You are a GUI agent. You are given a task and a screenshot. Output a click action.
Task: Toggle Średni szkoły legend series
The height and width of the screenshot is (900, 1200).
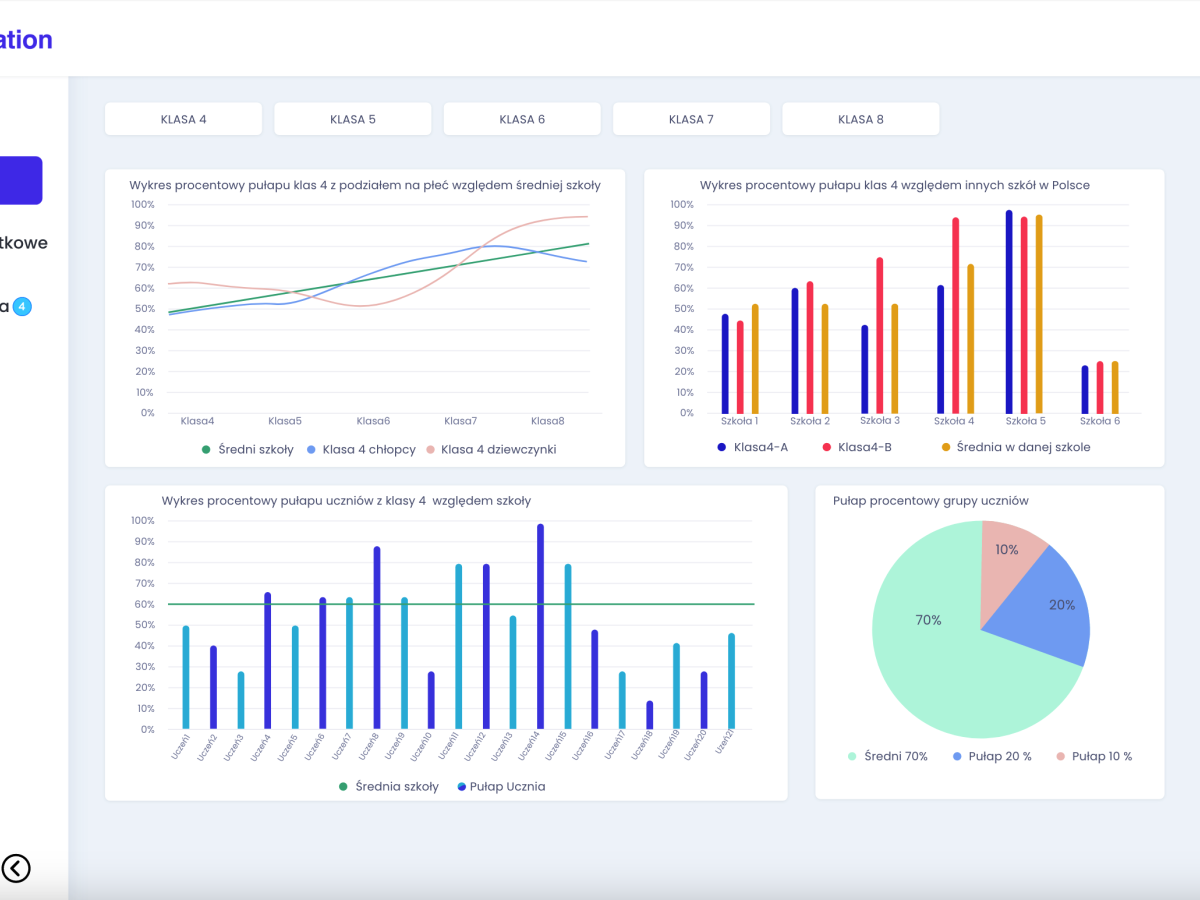pyautogui.click(x=248, y=450)
